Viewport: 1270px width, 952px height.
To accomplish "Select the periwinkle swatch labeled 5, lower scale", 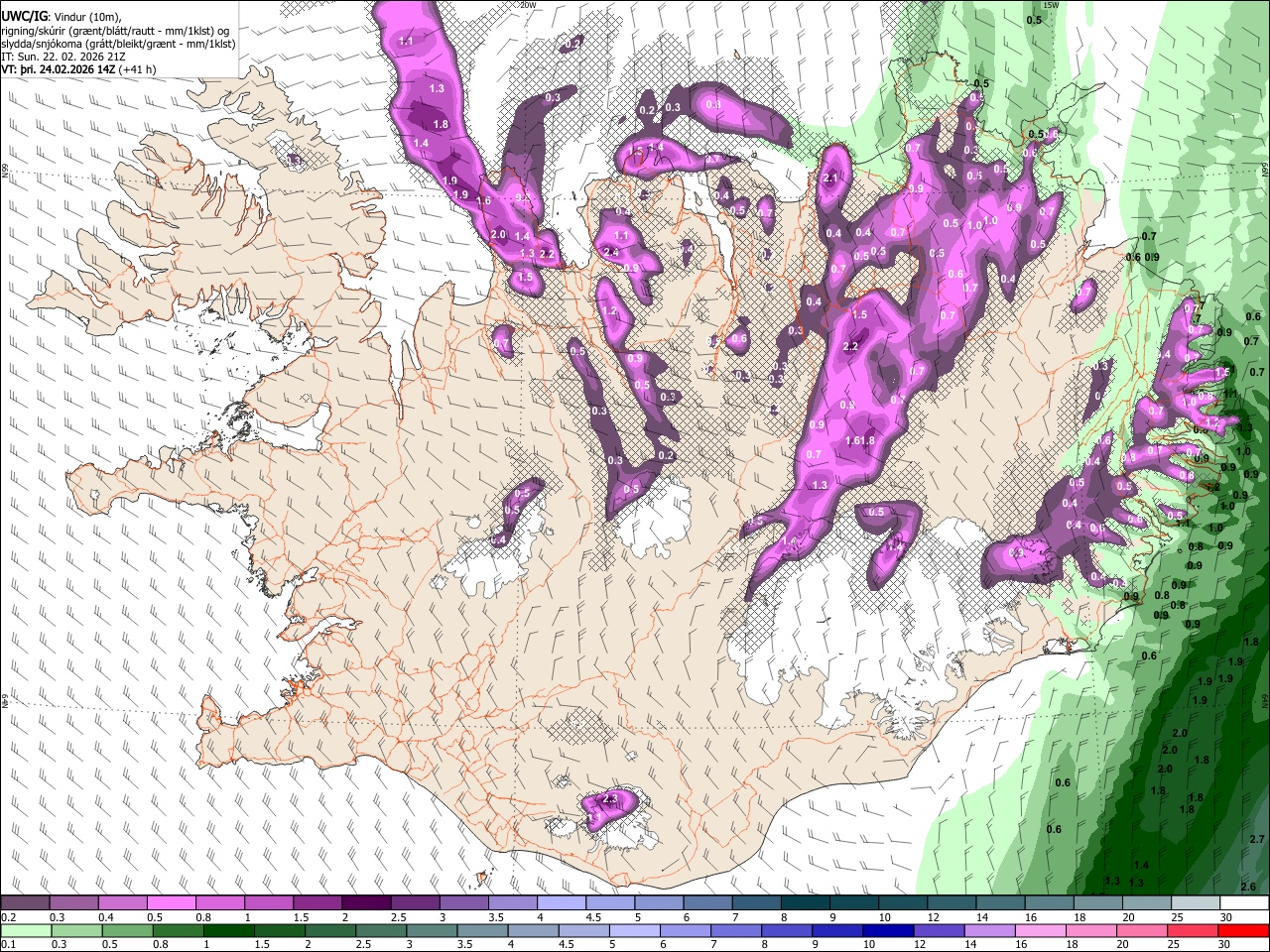I will click(635, 930).
